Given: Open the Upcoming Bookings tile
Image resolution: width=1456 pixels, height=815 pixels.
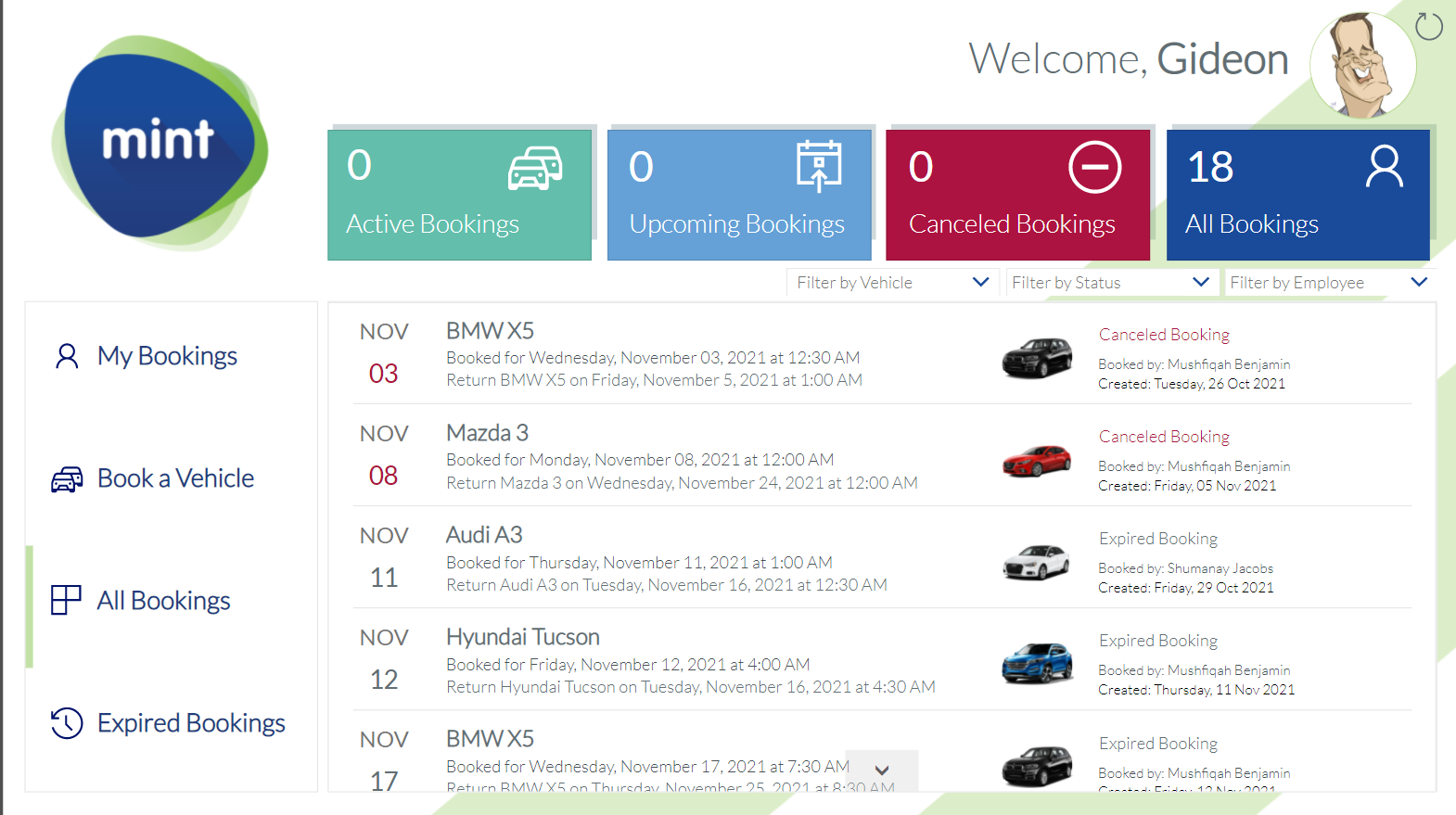Looking at the screenshot, I should [739, 195].
